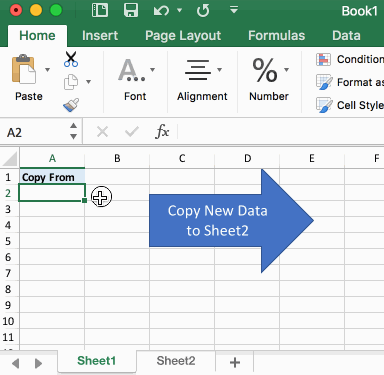Click the Paste clipboard icon
This screenshot has height=375, width=384.
coord(23,69)
